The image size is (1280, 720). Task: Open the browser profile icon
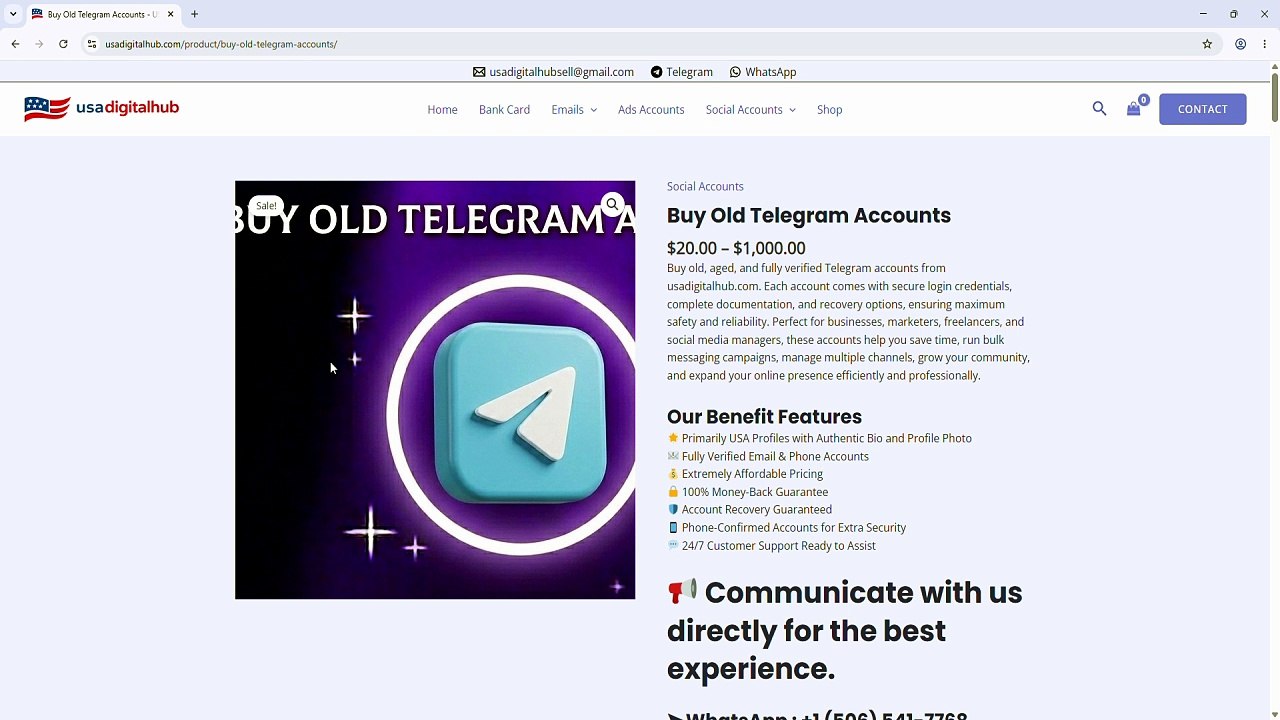click(x=1240, y=44)
